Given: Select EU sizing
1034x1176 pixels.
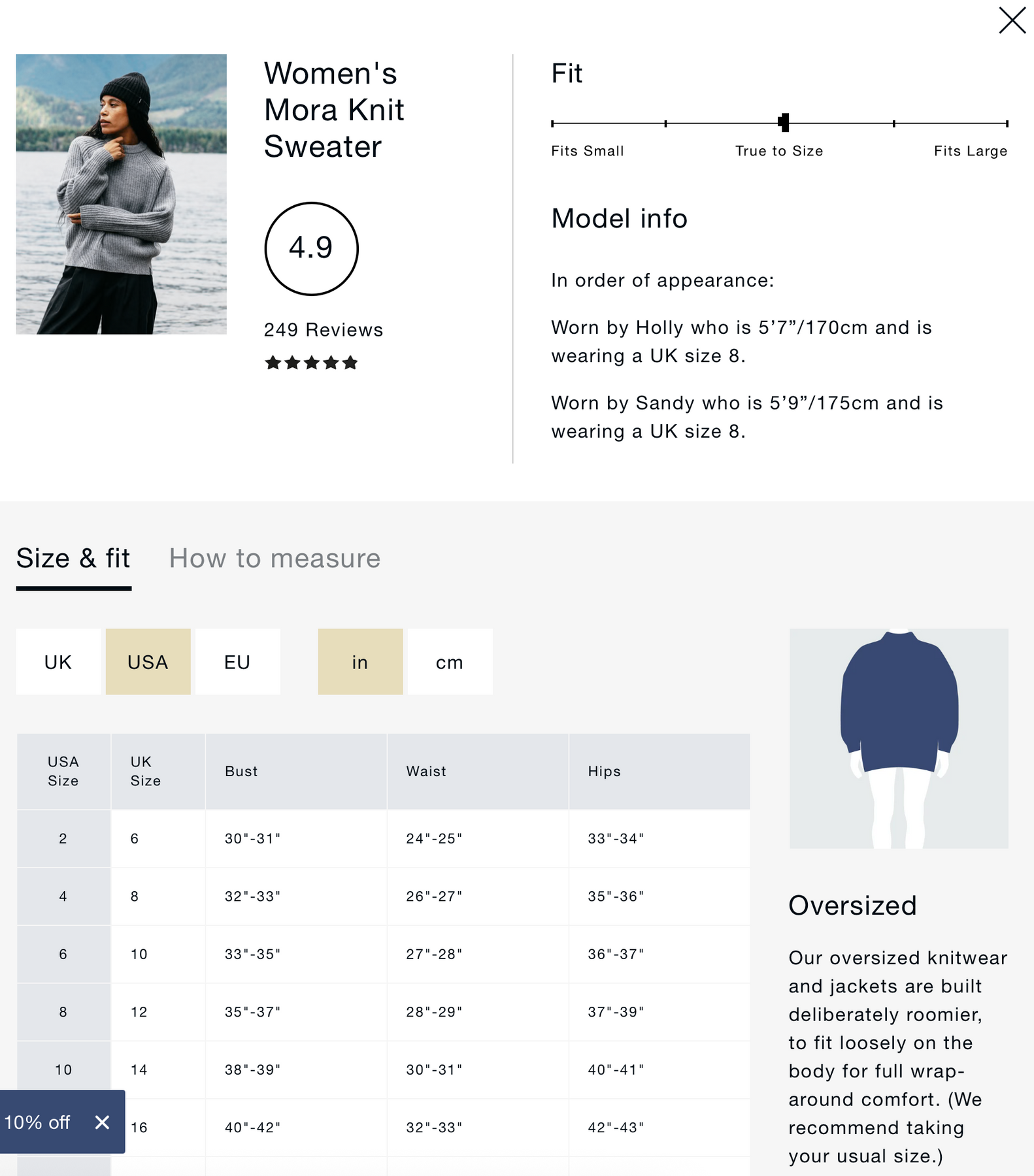Looking at the screenshot, I should (237, 662).
